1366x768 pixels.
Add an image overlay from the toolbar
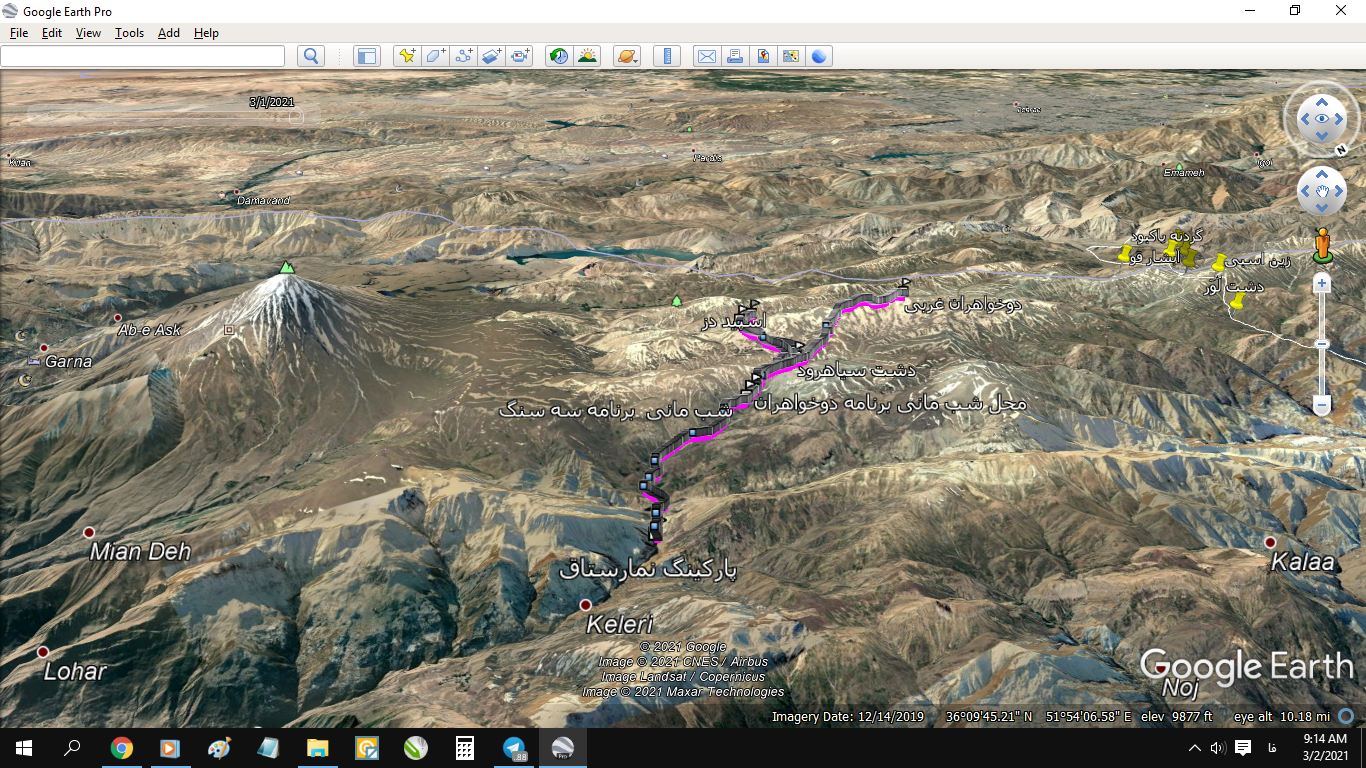coord(491,56)
